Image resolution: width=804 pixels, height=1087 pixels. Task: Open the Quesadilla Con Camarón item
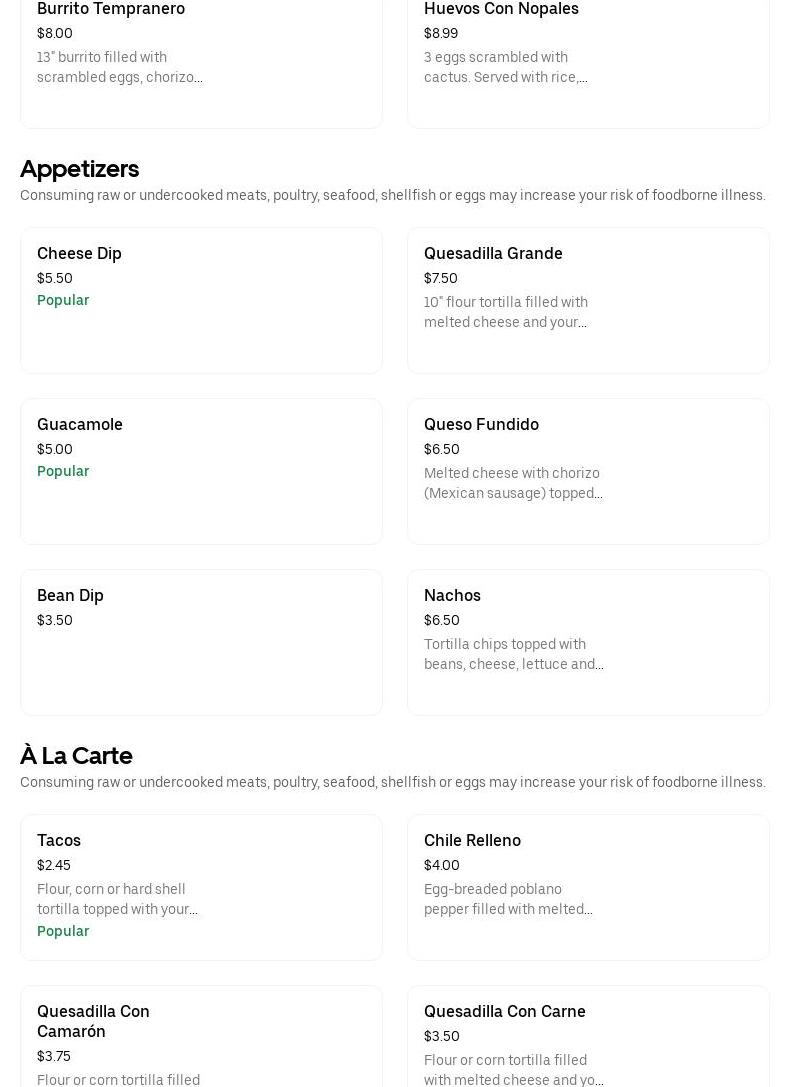200,1040
